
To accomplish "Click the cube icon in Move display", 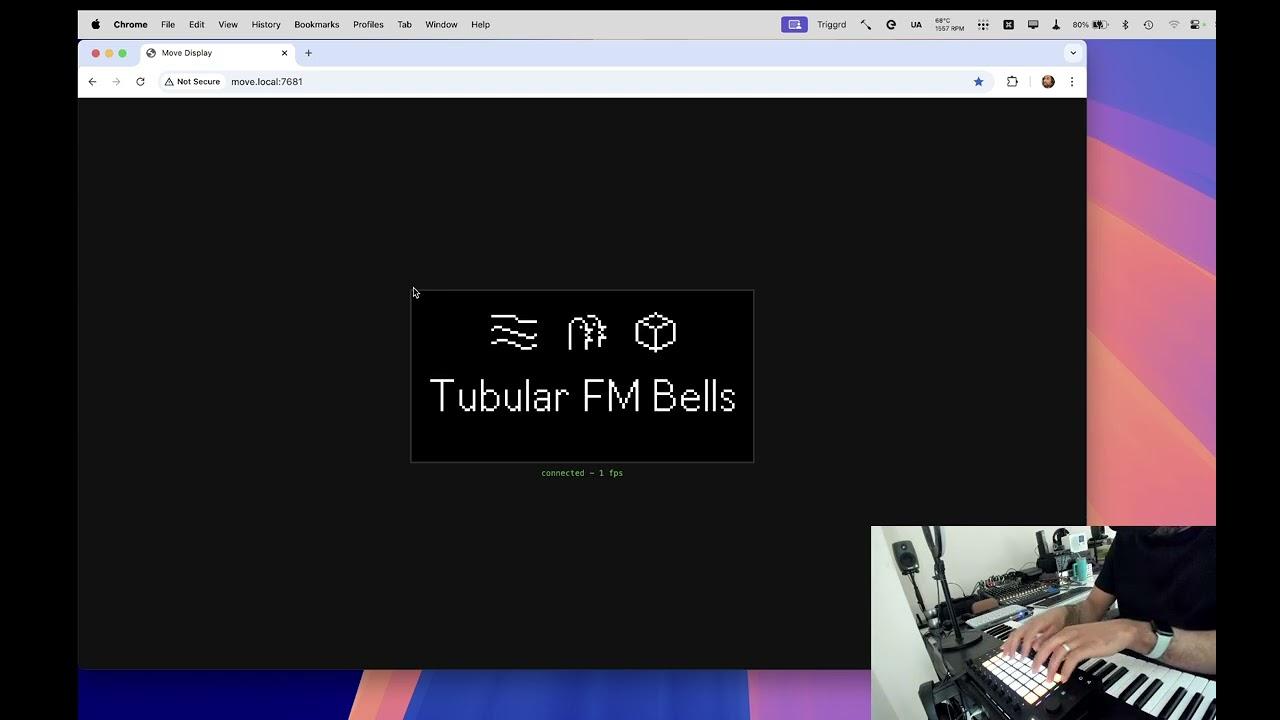I will [x=656, y=332].
